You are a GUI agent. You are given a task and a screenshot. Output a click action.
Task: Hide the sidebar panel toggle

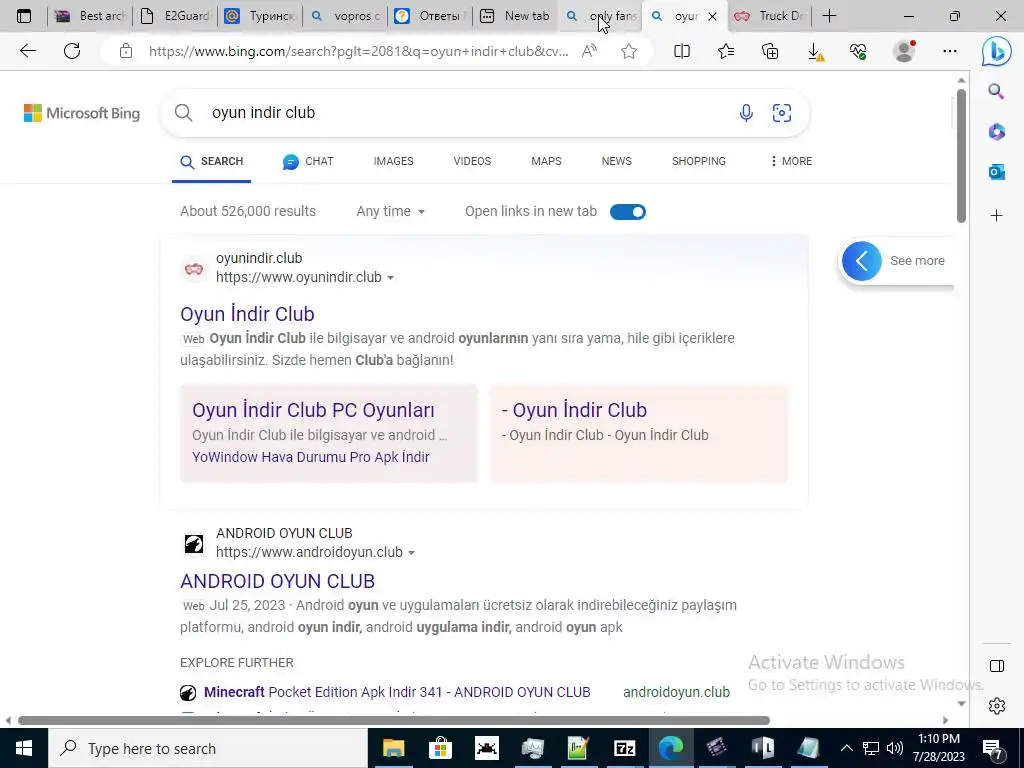click(x=997, y=665)
